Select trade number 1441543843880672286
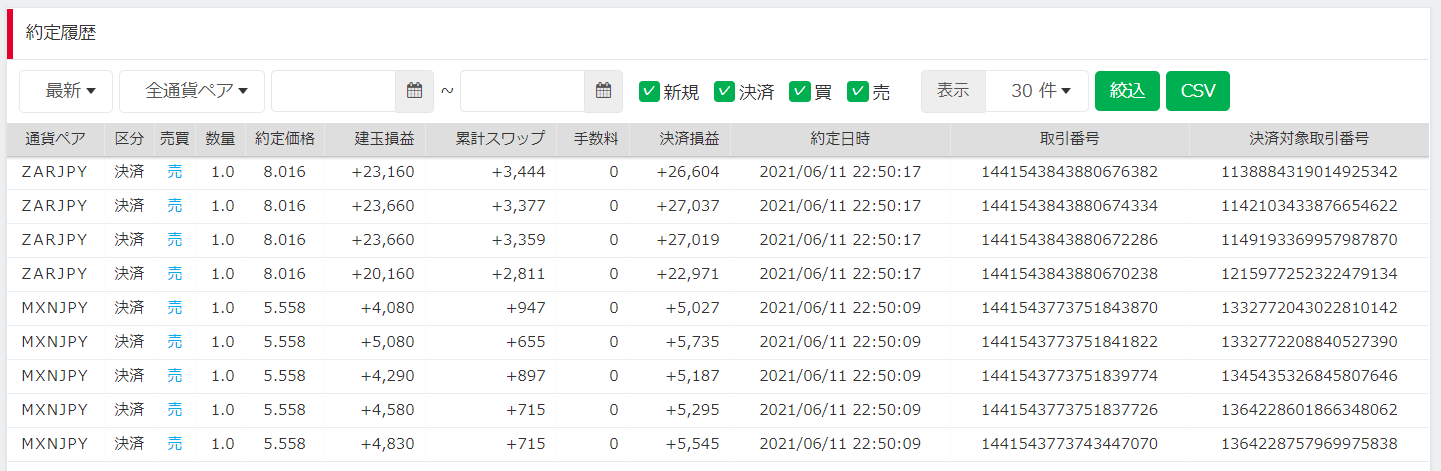Image resolution: width=1441 pixels, height=471 pixels. (x=1069, y=240)
